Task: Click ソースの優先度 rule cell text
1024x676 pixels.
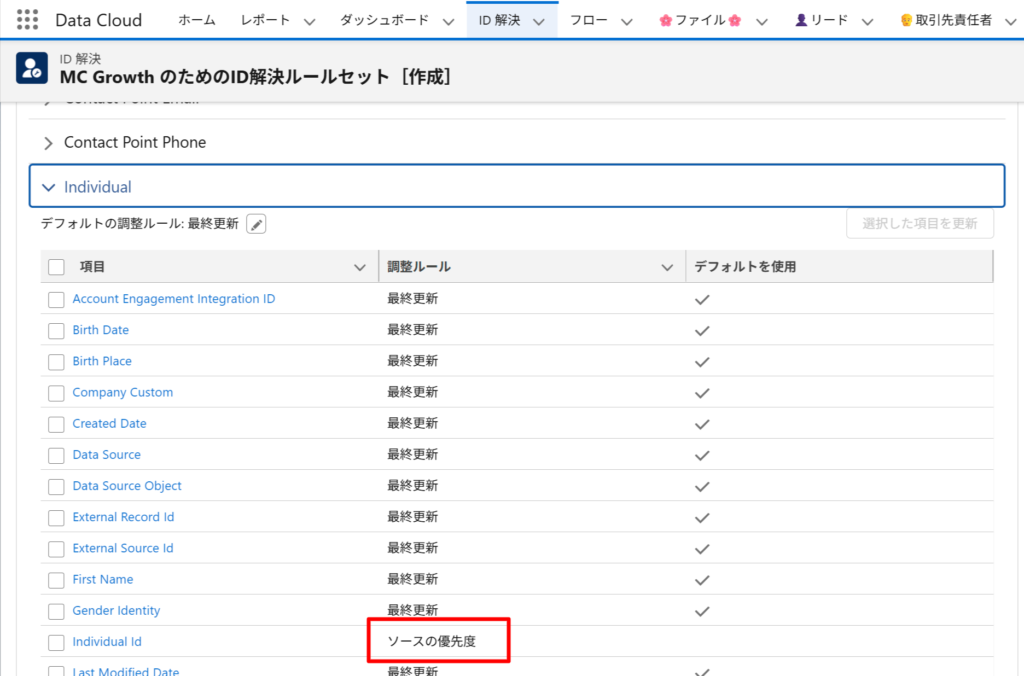Action: [x=432, y=641]
